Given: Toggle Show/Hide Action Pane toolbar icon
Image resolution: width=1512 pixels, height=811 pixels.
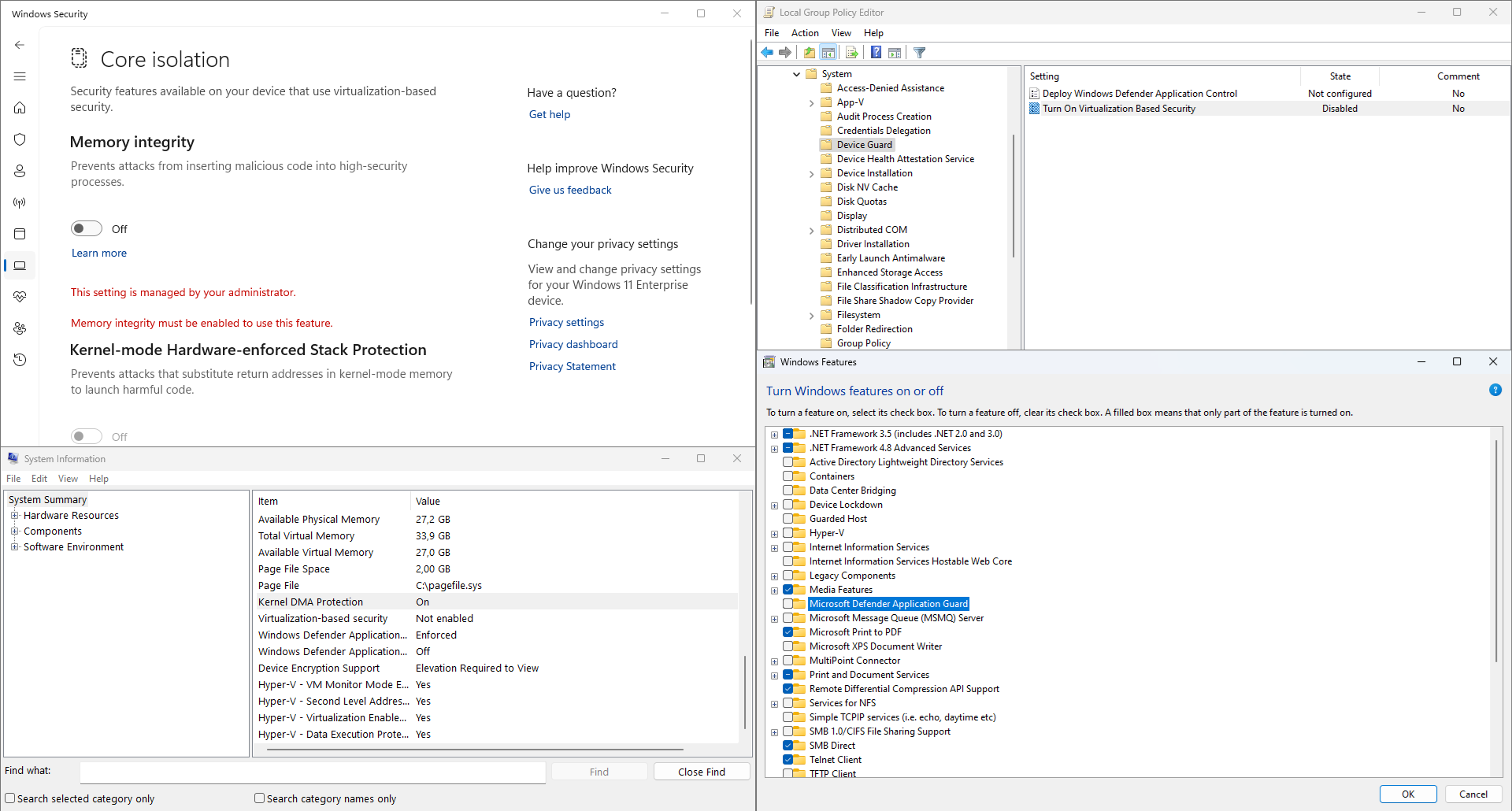Looking at the screenshot, I should point(895,53).
